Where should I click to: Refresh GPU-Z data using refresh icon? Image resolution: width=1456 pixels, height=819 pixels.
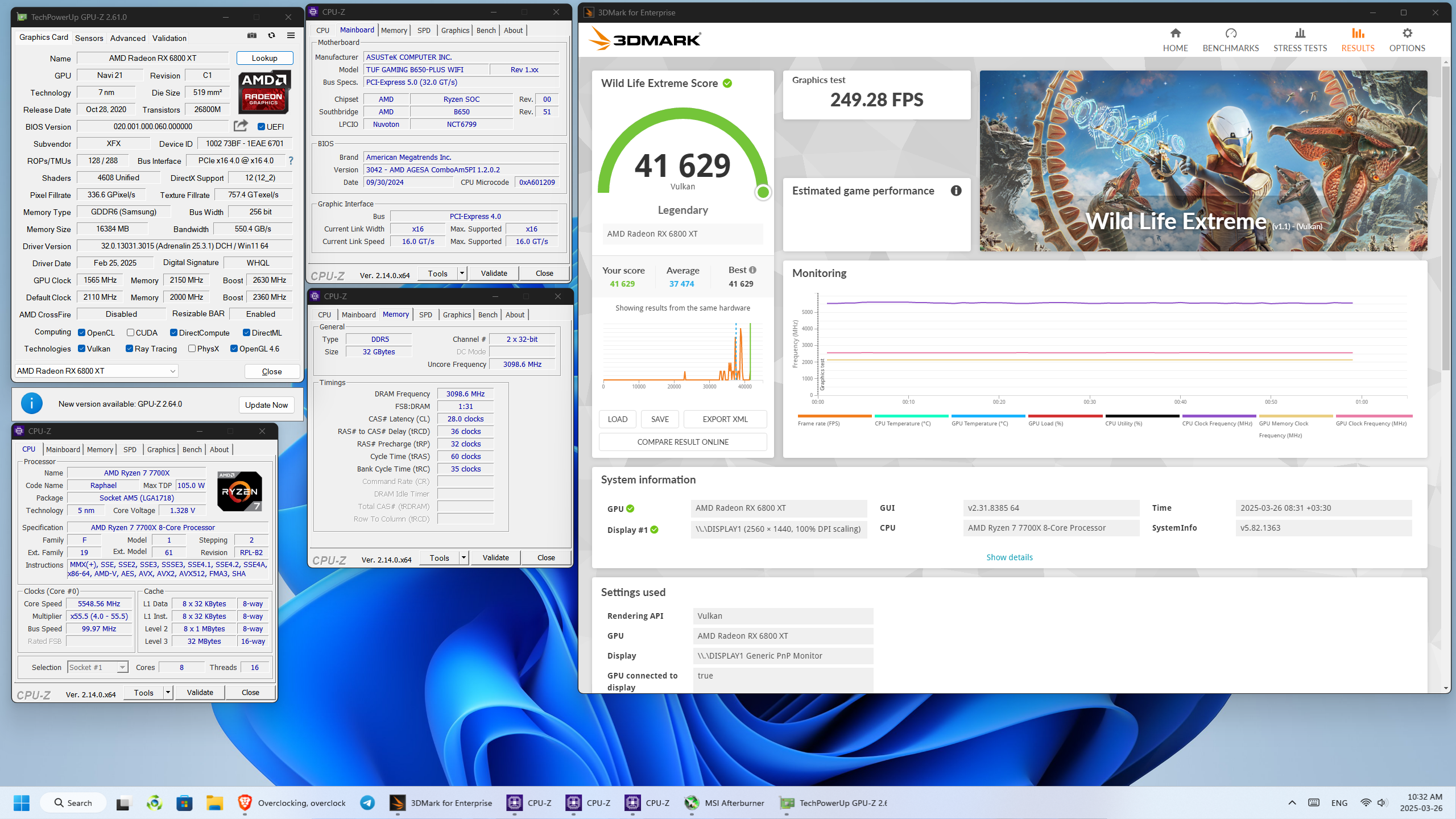272,36
